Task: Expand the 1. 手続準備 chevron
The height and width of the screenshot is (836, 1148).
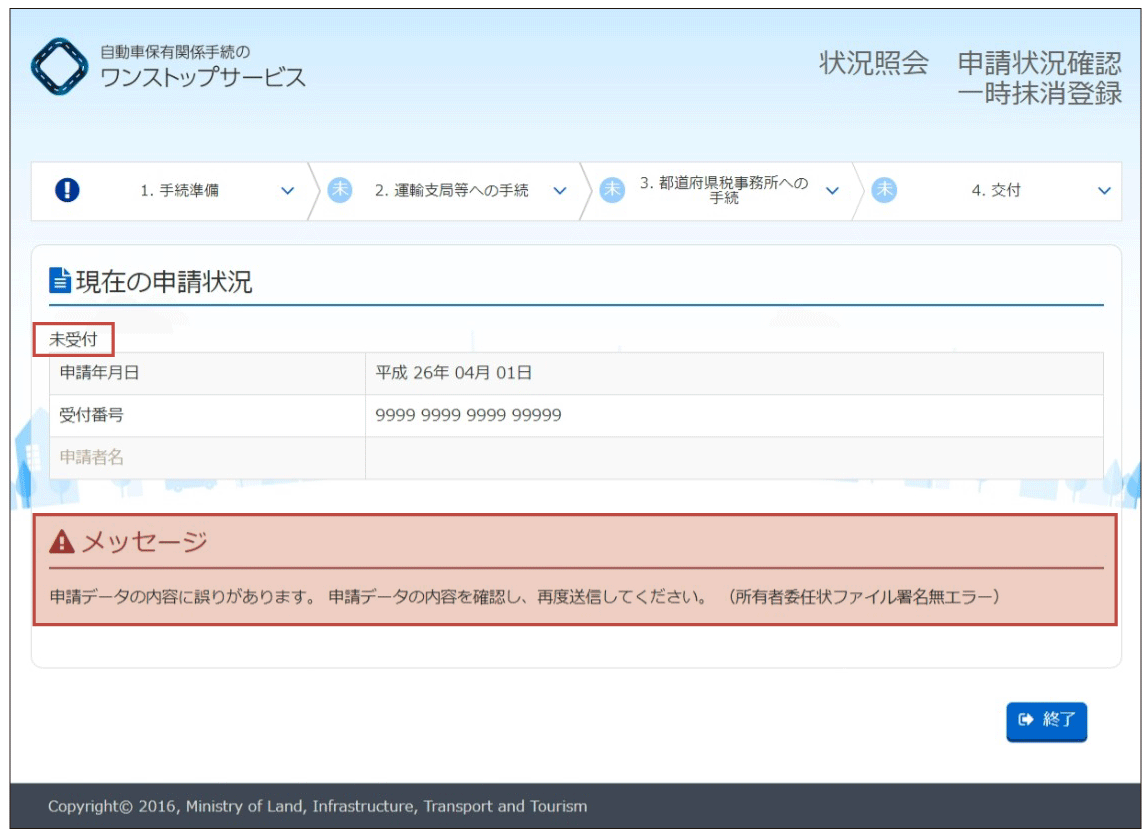Action: pos(288,191)
